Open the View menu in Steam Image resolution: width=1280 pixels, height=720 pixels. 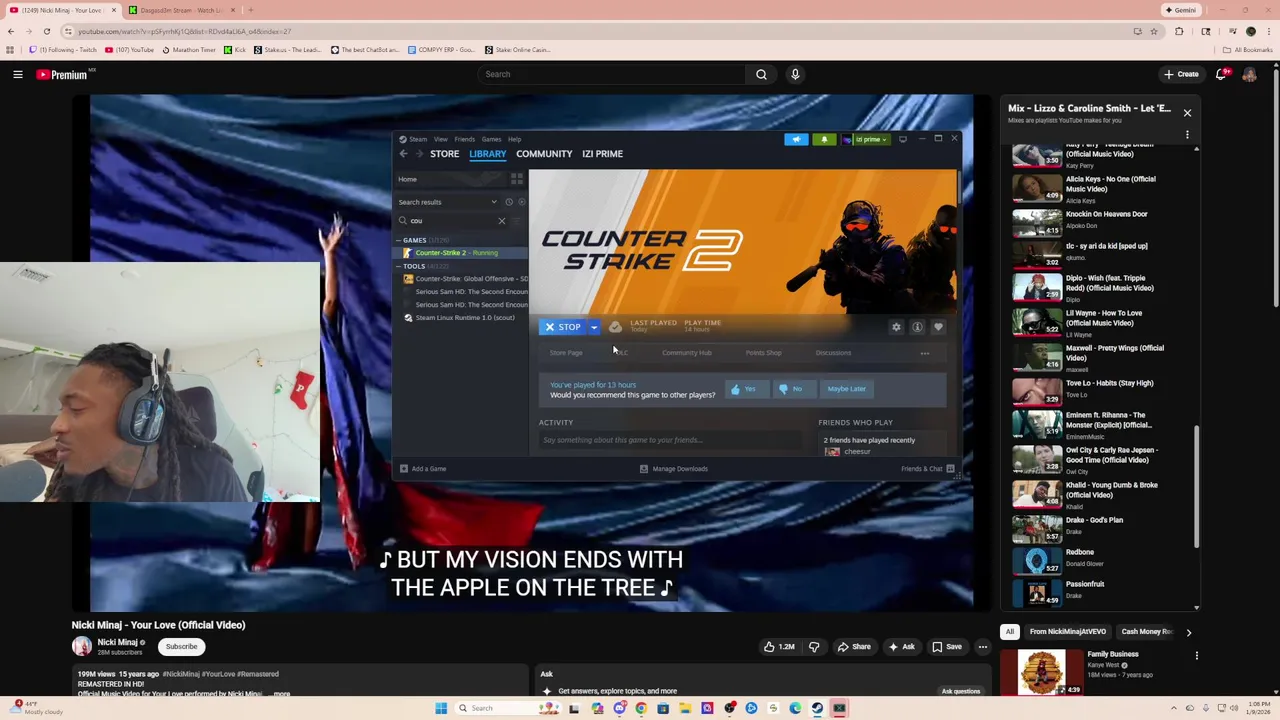click(x=440, y=139)
